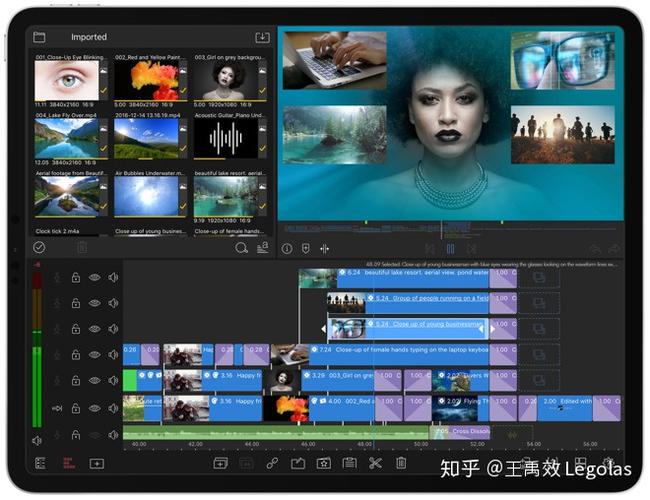Viewport: 650px width, 500px height.
Task: Tap the add clip plus icon
Action: pyautogui.click(x=97, y=464)
